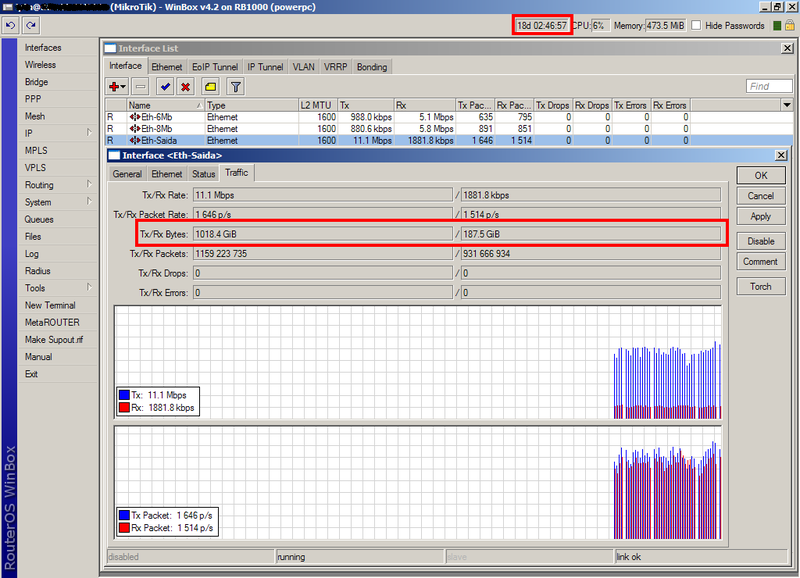800x578 pixels.
Task: Click the blue Tx Packet legend swatch
Action: (x=124, y=515)
